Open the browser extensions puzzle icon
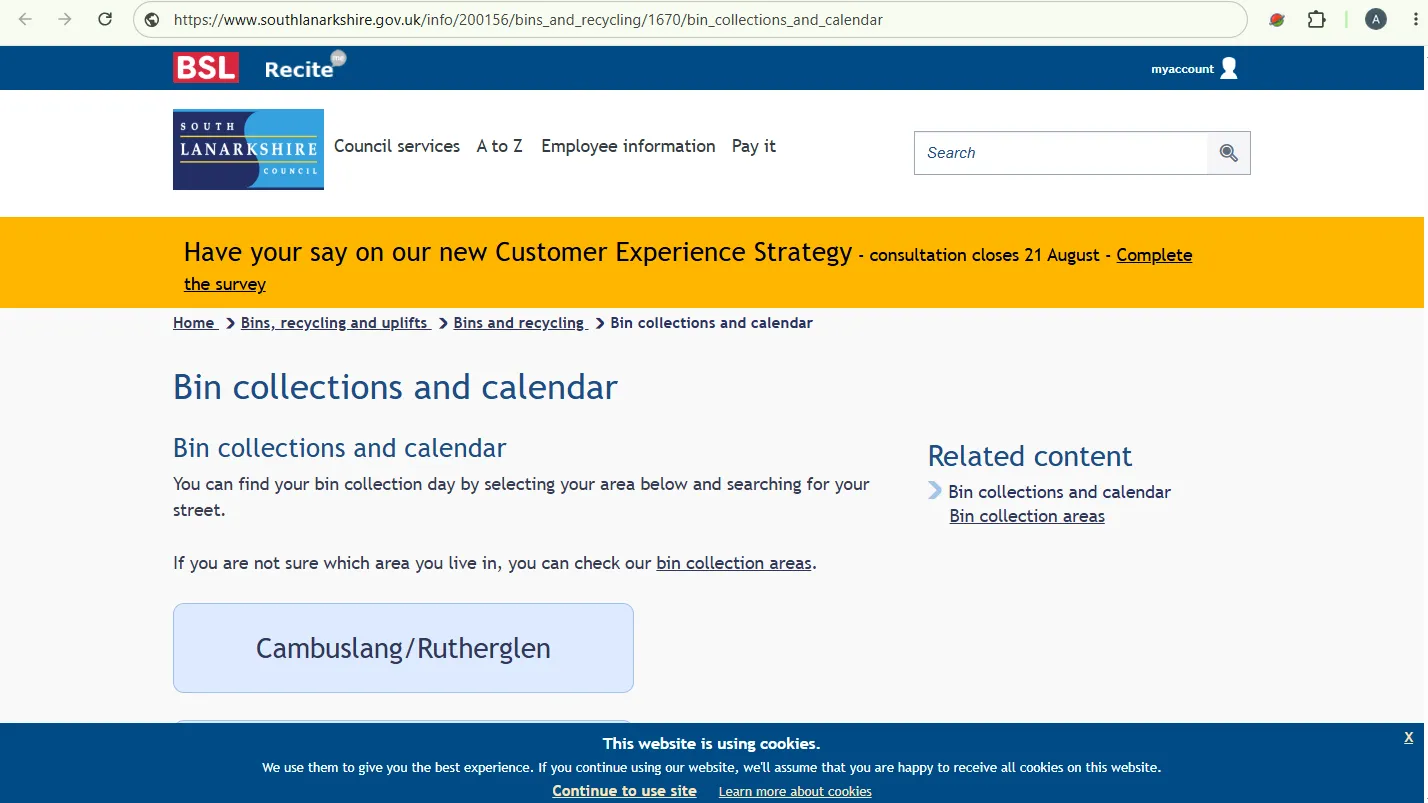Viewport: 1428px width, 803px height. [x=1316, y=19]
